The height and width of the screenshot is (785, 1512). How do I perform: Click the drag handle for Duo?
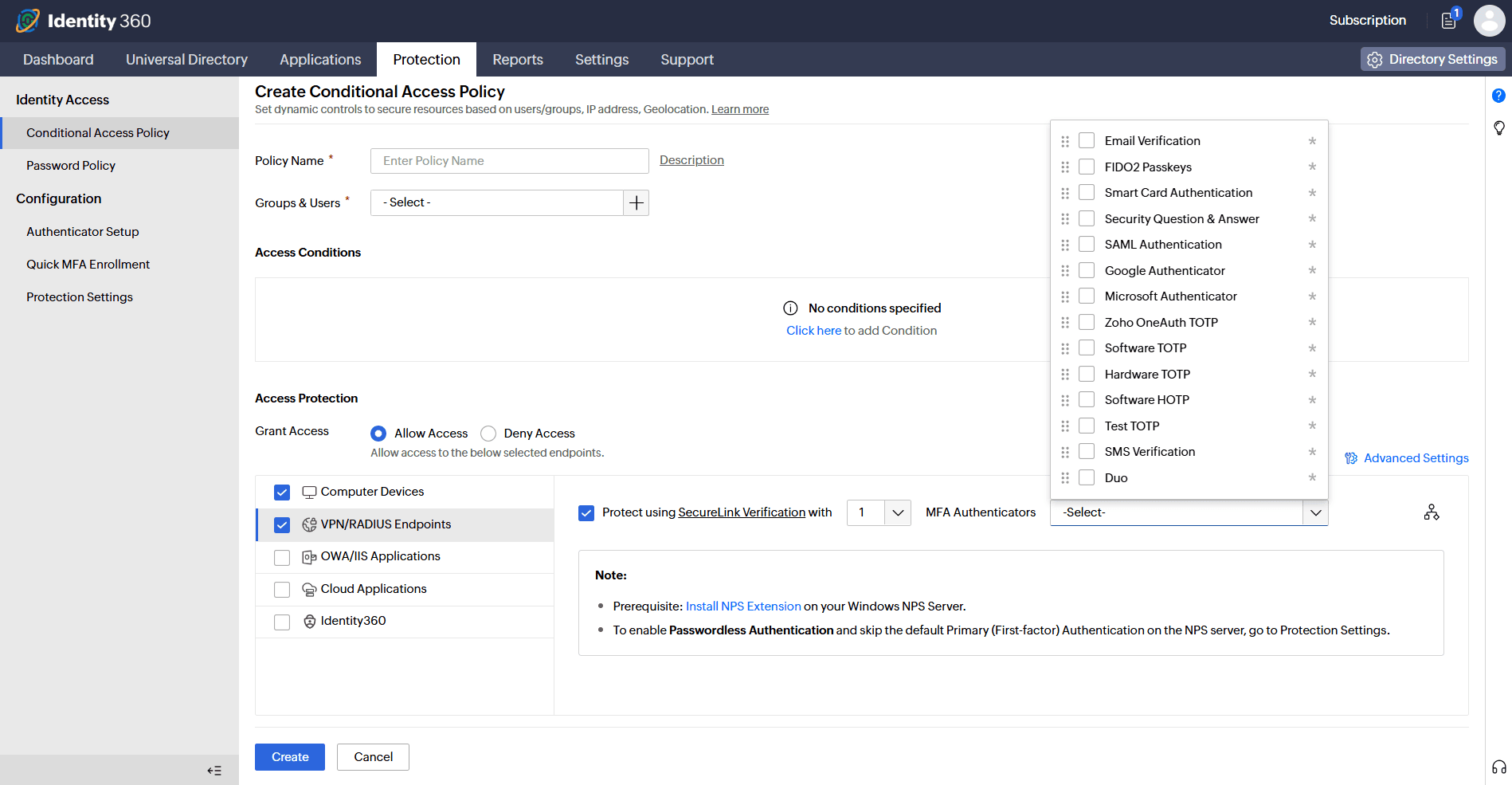1065,478
